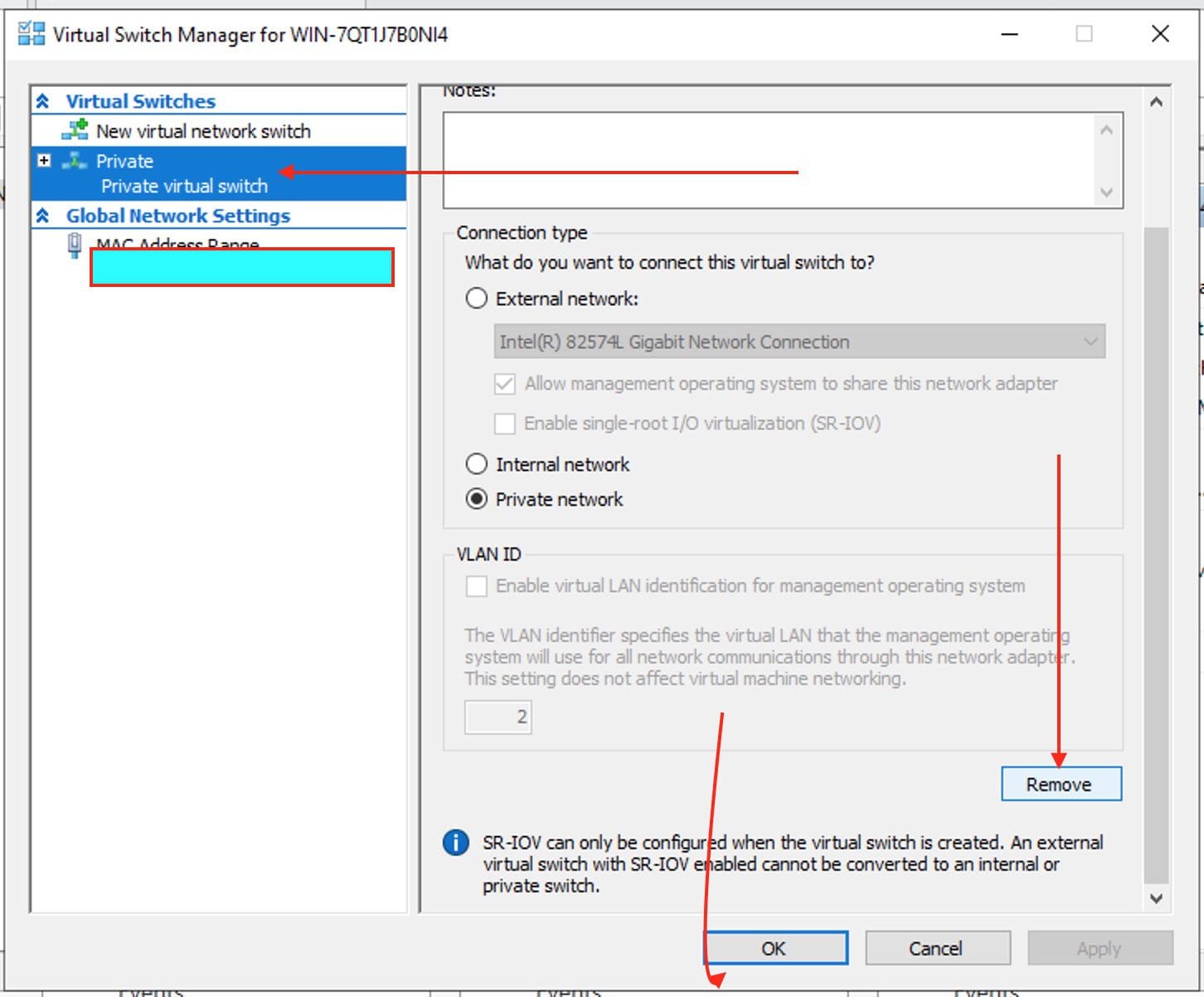
Task: Click inside the Notes text area
Action: click(771, 159)
